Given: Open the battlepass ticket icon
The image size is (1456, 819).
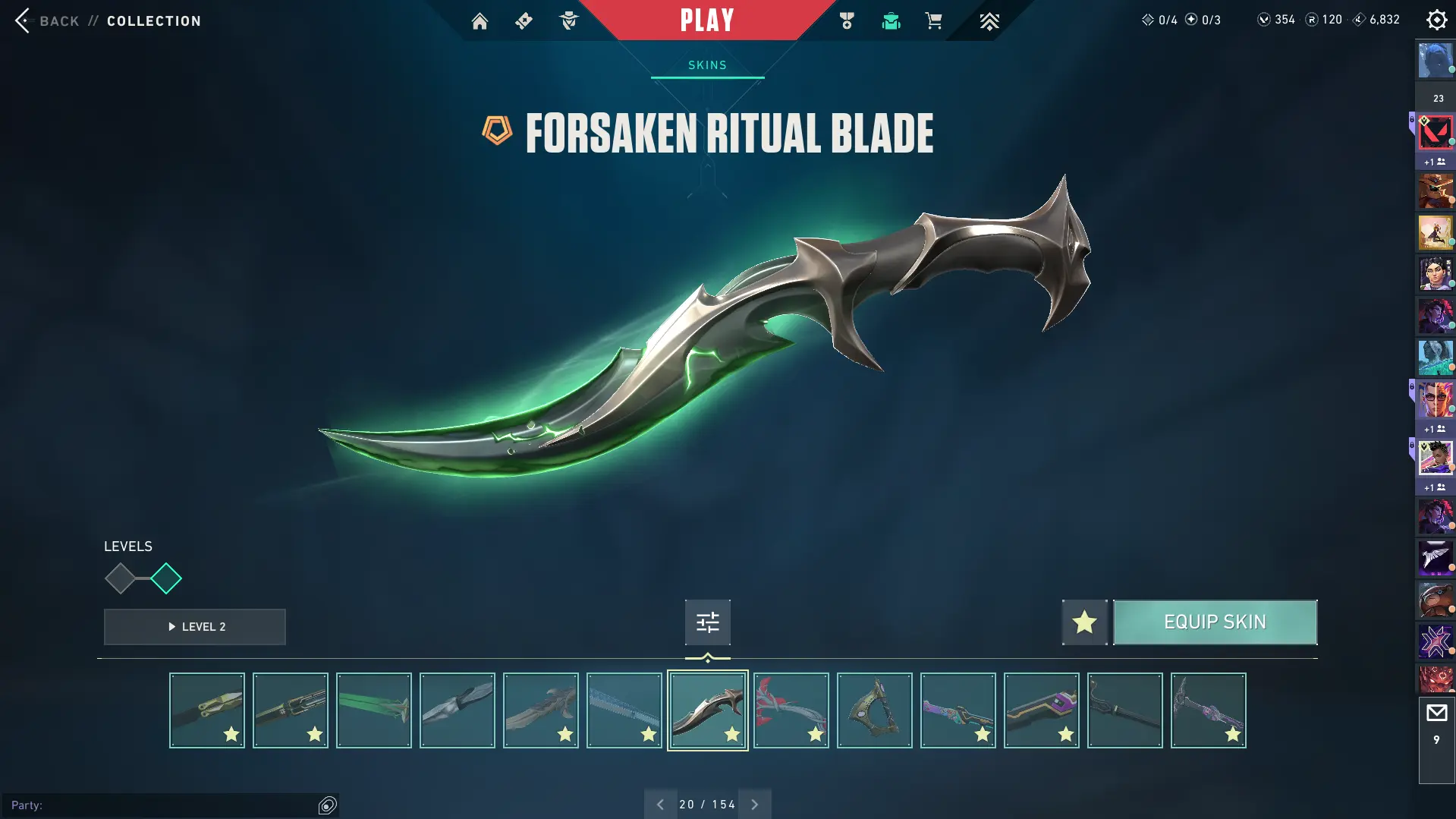Looking at the screenshot, I should click(x=524, y=20).
